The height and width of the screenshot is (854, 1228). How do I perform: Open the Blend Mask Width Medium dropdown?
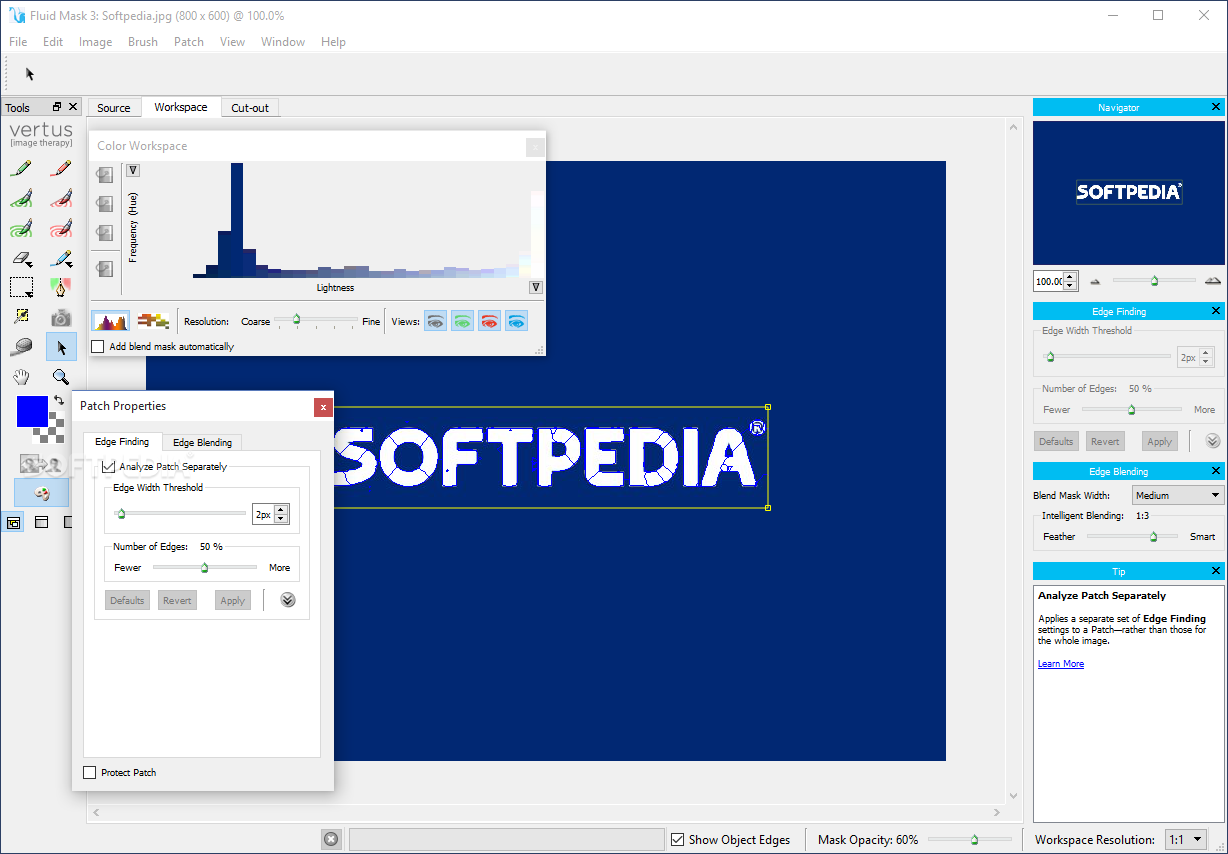pos(1178,495)
